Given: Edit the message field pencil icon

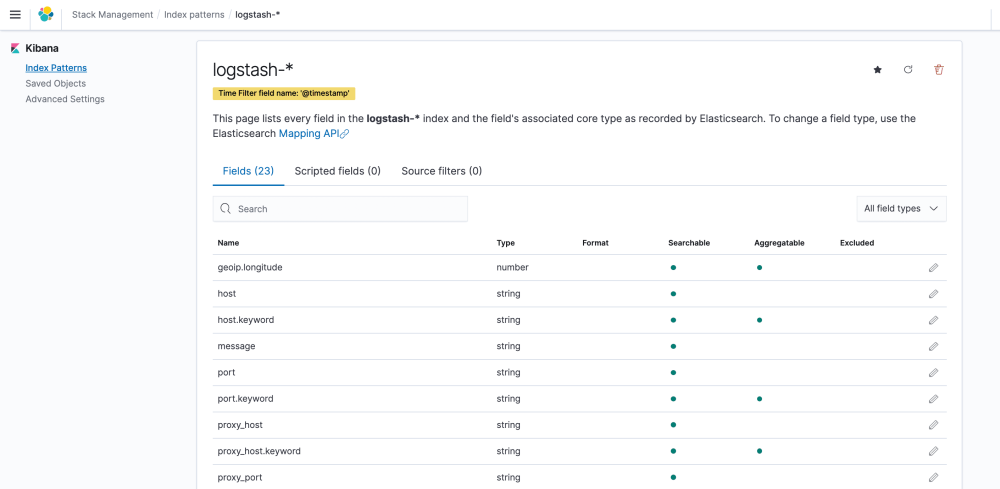Looking at the screenshot, I should [933, 346].
